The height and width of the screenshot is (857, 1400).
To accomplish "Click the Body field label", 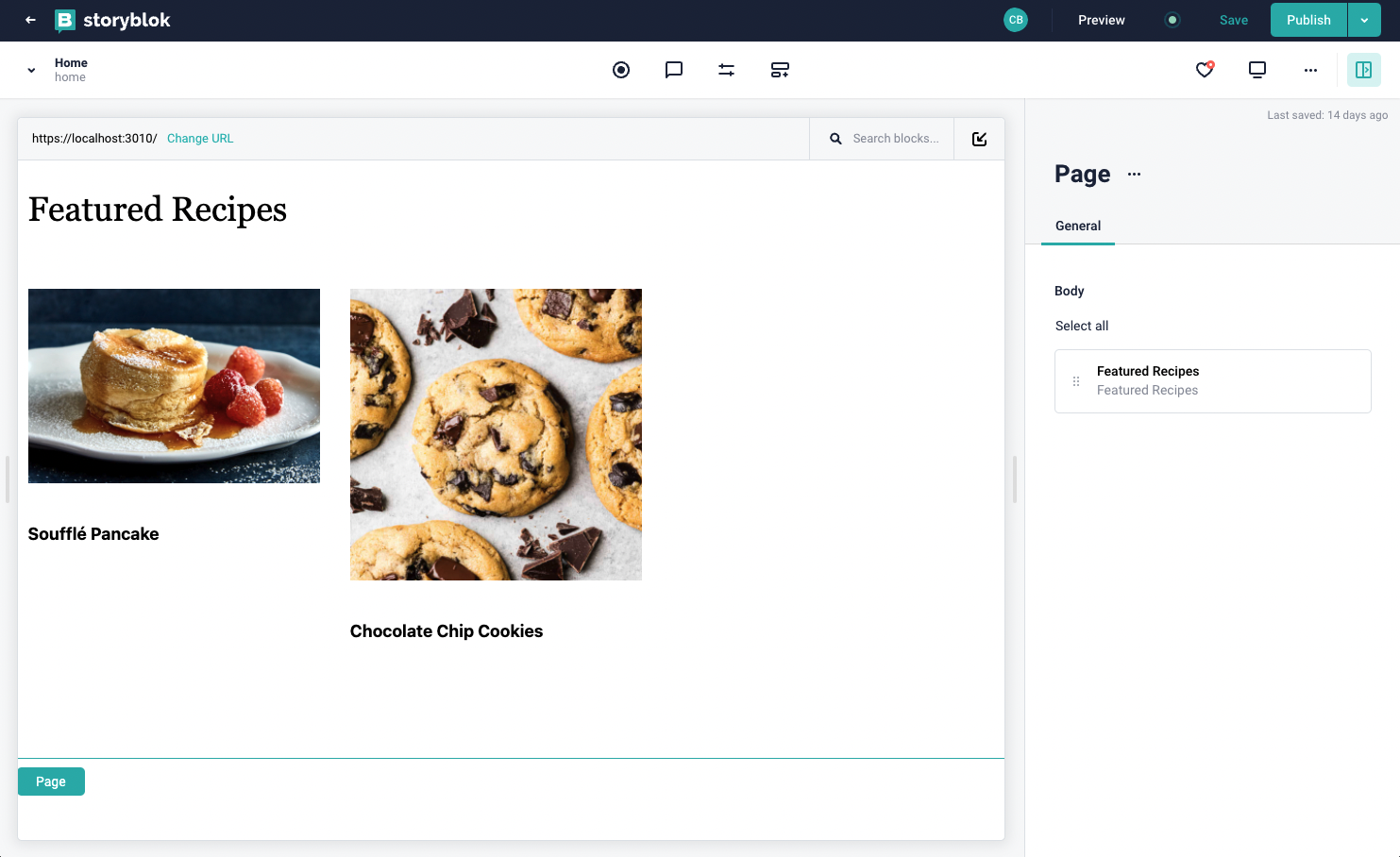I will click(1069, 292).
